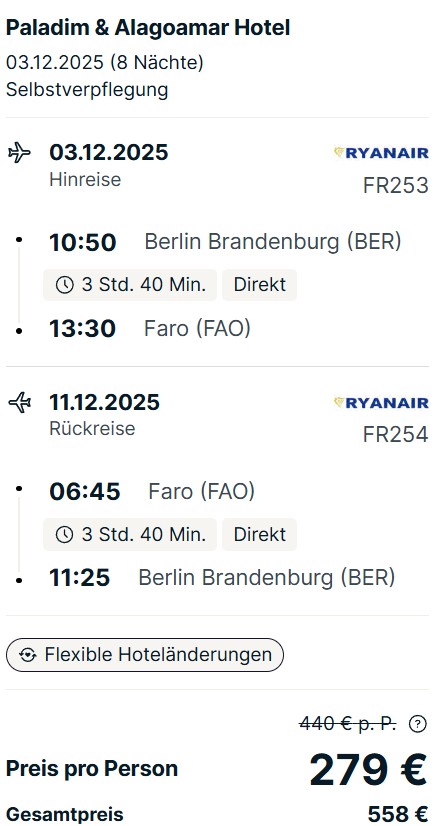Click the refresh icon in Flexible Hoteländerungen
This screenshot has height=826, width=442.
pyautogui.click(x=27, y=655)
